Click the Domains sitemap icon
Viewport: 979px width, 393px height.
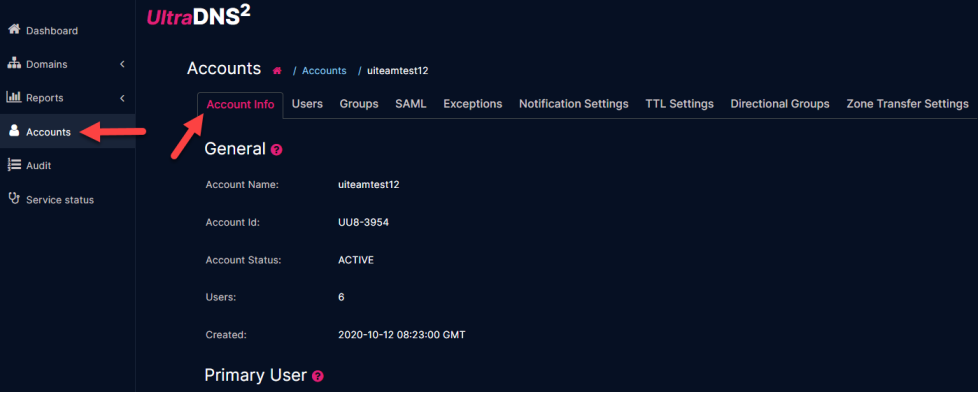pos(14,64)
